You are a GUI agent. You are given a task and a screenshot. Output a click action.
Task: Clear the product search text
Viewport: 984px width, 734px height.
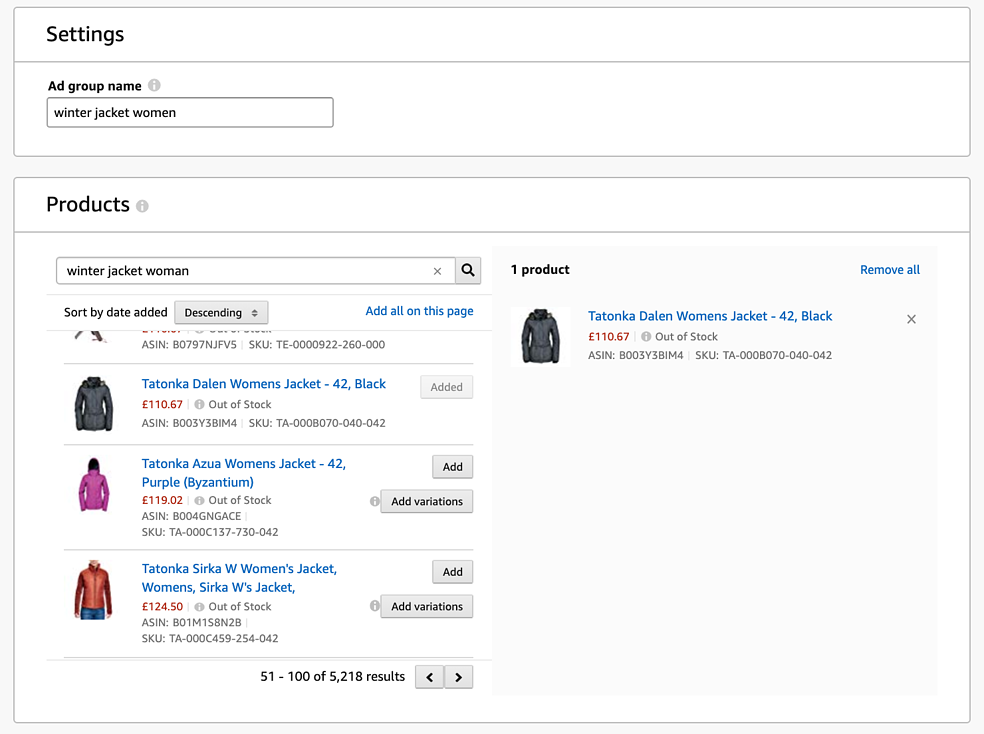tap(437, 271)
